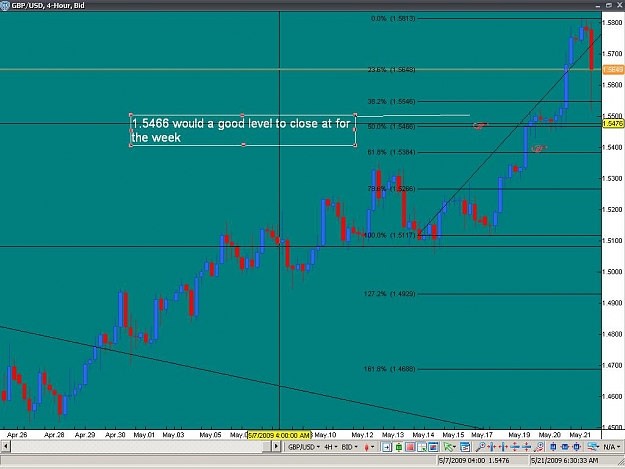625x469 pixels.
Task: Minimize the chart window
Action: coord(598,5)
